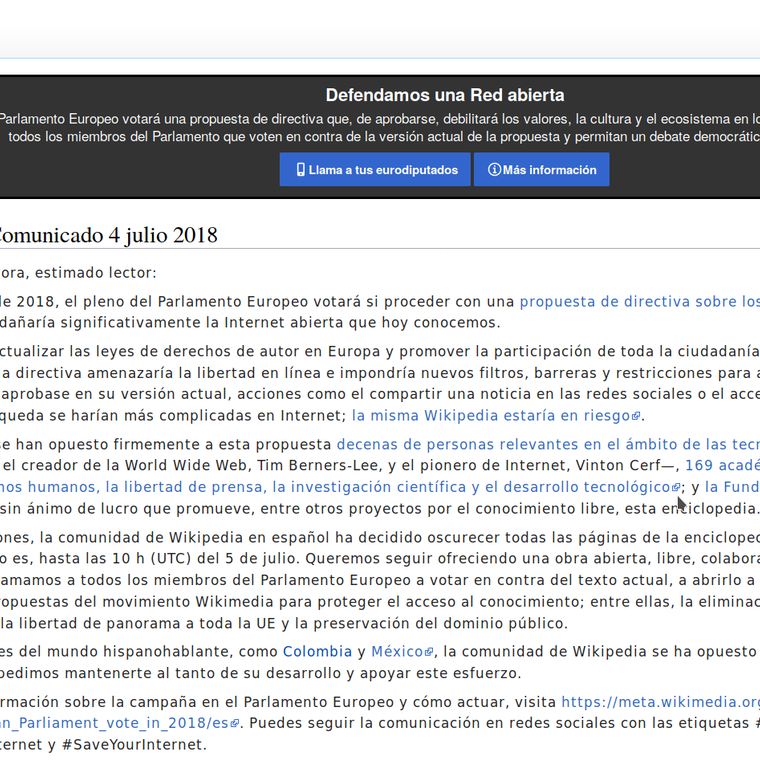
Task: Open the 'México' link
Action: [x=397, y=651]
